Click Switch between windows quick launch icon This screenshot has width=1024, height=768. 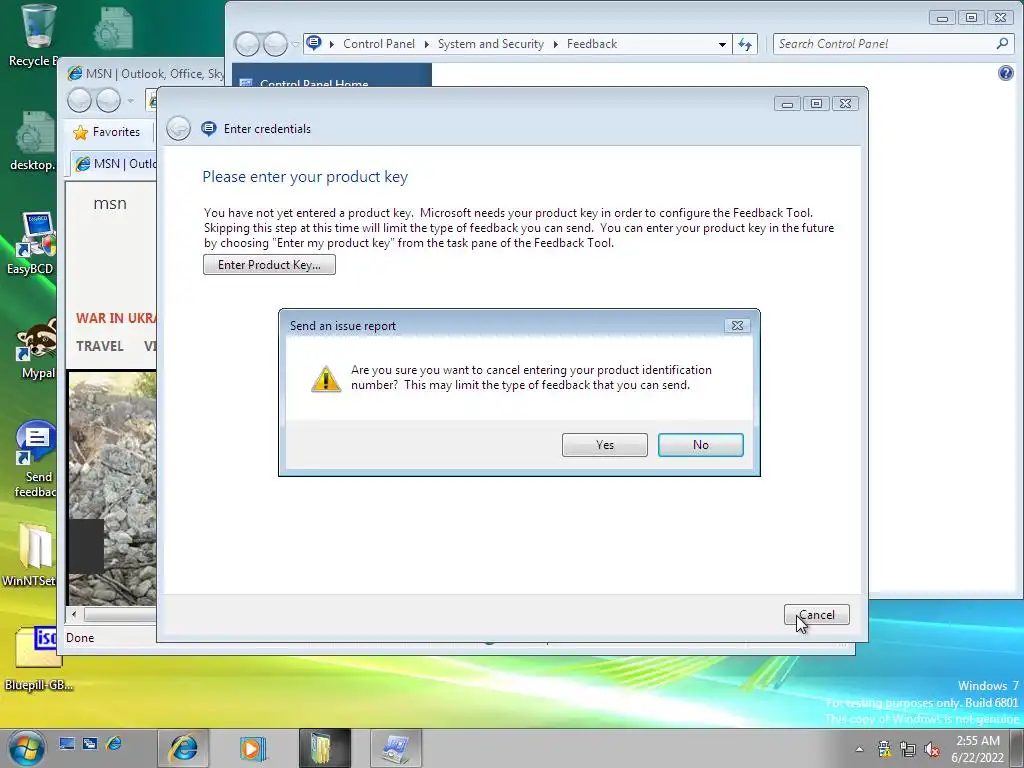point(90,743)
